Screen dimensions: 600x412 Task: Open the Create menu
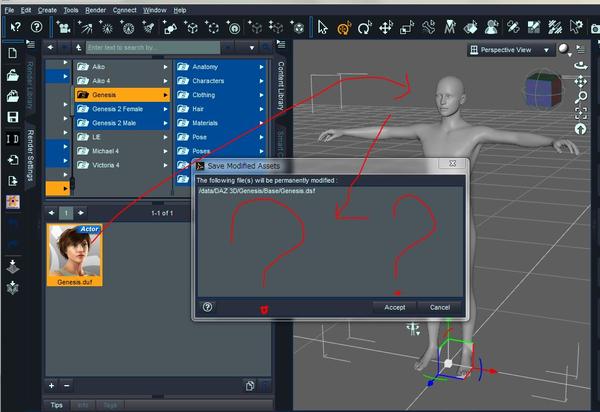pyautogui.click(x=47, y=10)
